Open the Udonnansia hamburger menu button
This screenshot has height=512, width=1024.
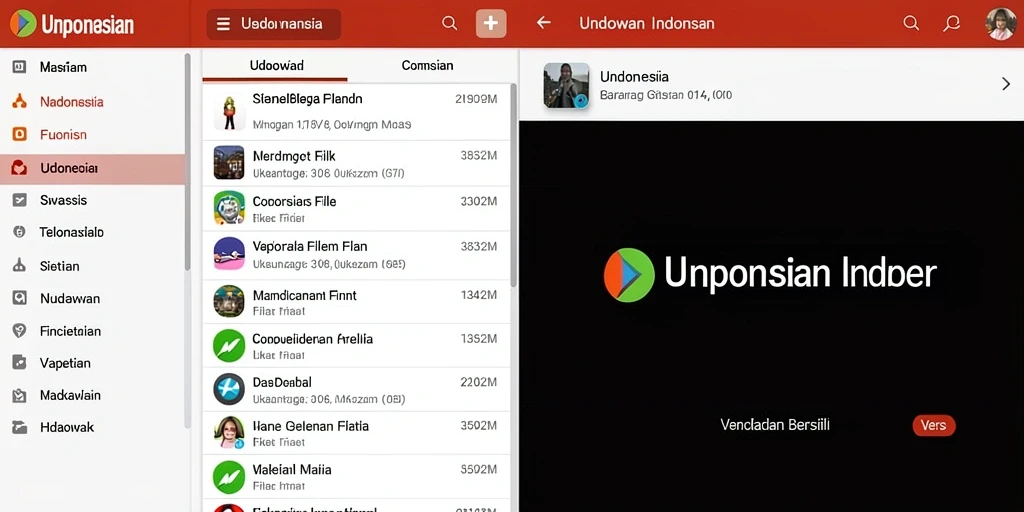click(x=273, y=24)
